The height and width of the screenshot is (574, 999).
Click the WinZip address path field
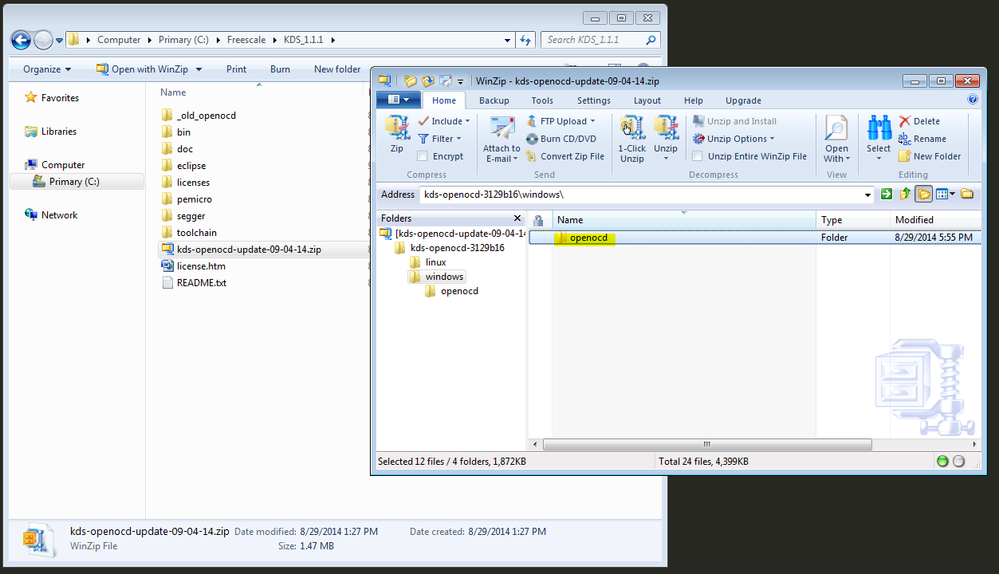pyautogui.click(x=641, y=194)
